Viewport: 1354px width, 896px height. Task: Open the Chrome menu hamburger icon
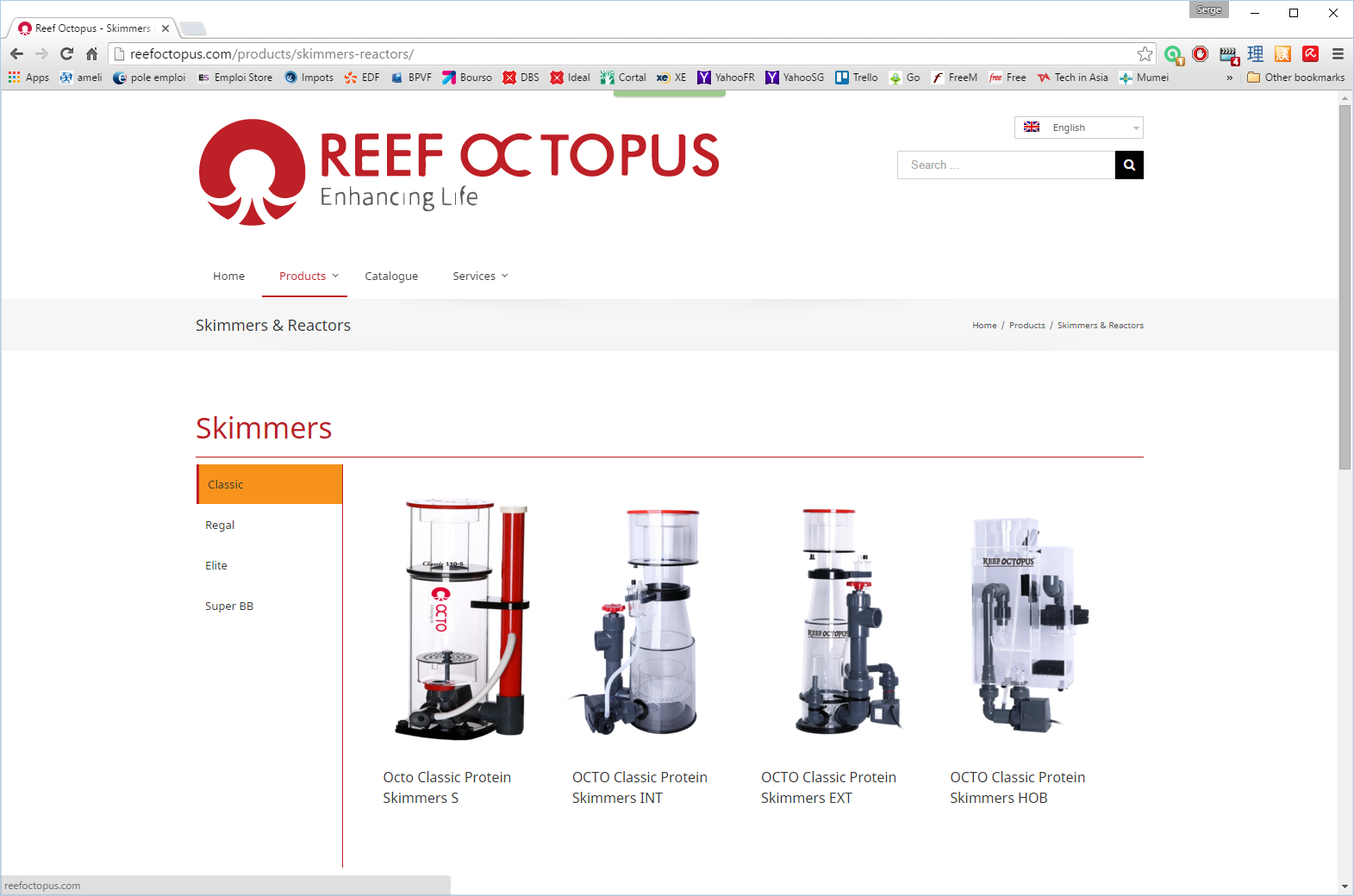(1338, 53)
